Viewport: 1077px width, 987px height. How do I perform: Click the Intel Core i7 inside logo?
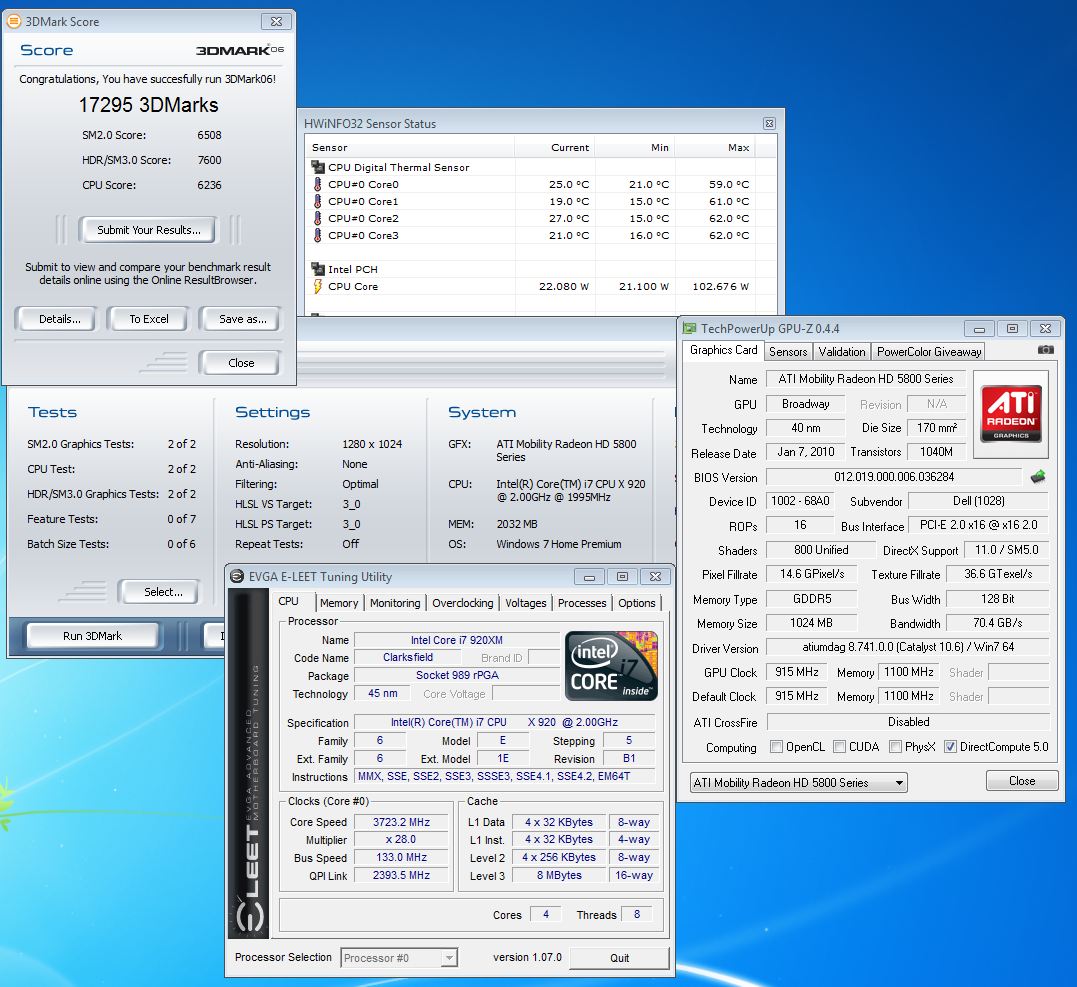point(611,666)
